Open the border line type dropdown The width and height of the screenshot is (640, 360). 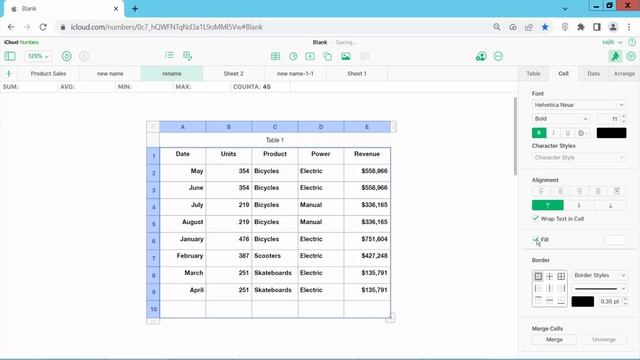click(599, 289)
